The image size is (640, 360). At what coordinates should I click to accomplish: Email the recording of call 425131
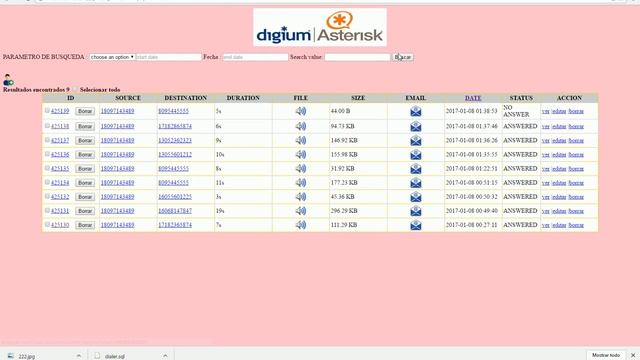click(x=416, y=211)
